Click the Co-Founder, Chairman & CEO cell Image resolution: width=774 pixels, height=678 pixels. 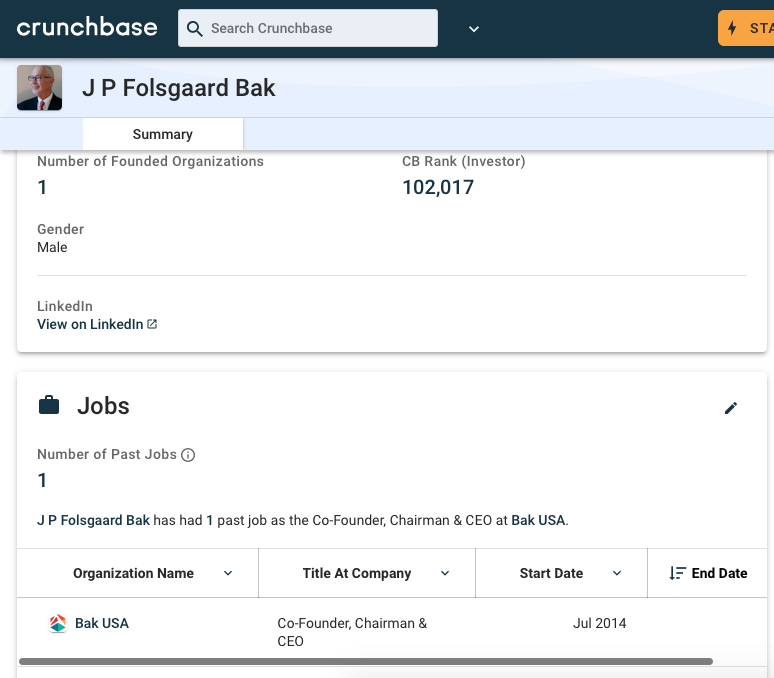pyautogui.click(x=352, y=632)
